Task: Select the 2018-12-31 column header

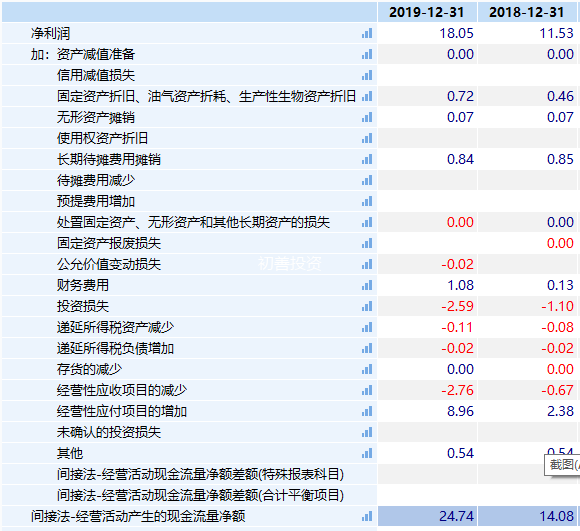Action: pyautogui.click(x=526, y=12)
